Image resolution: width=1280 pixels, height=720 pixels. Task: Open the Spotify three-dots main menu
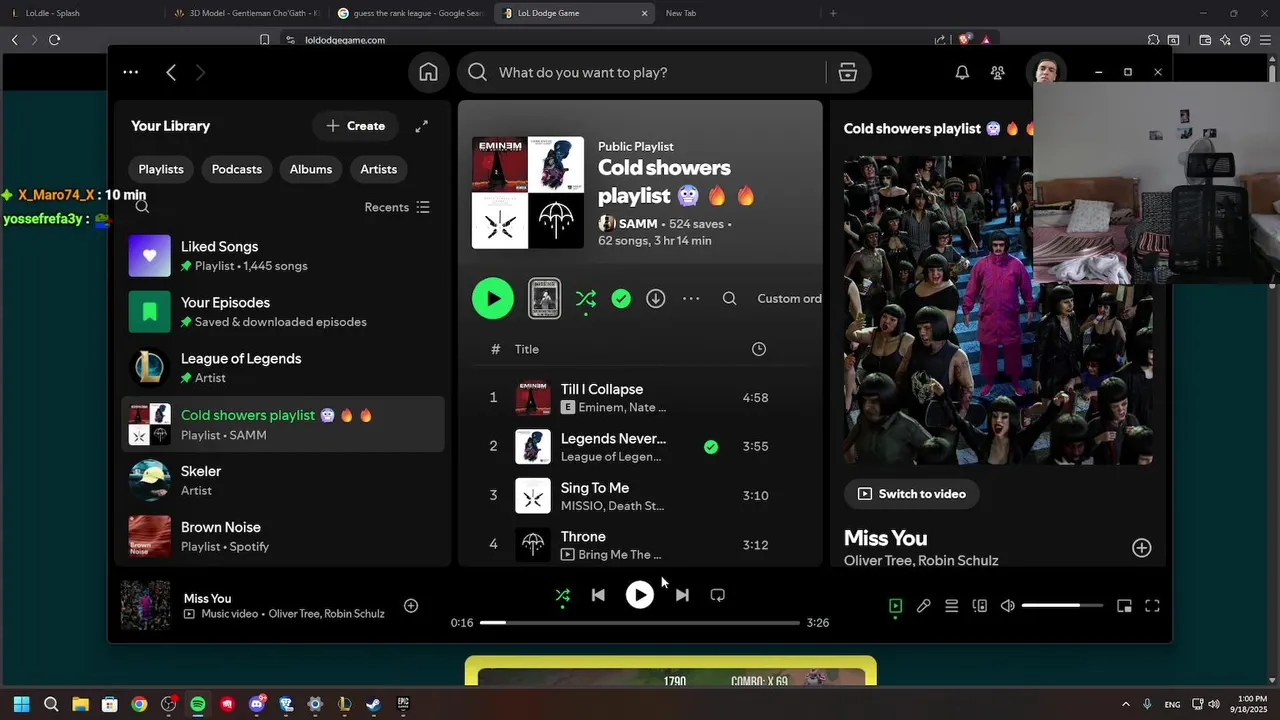tap(131, 72)
